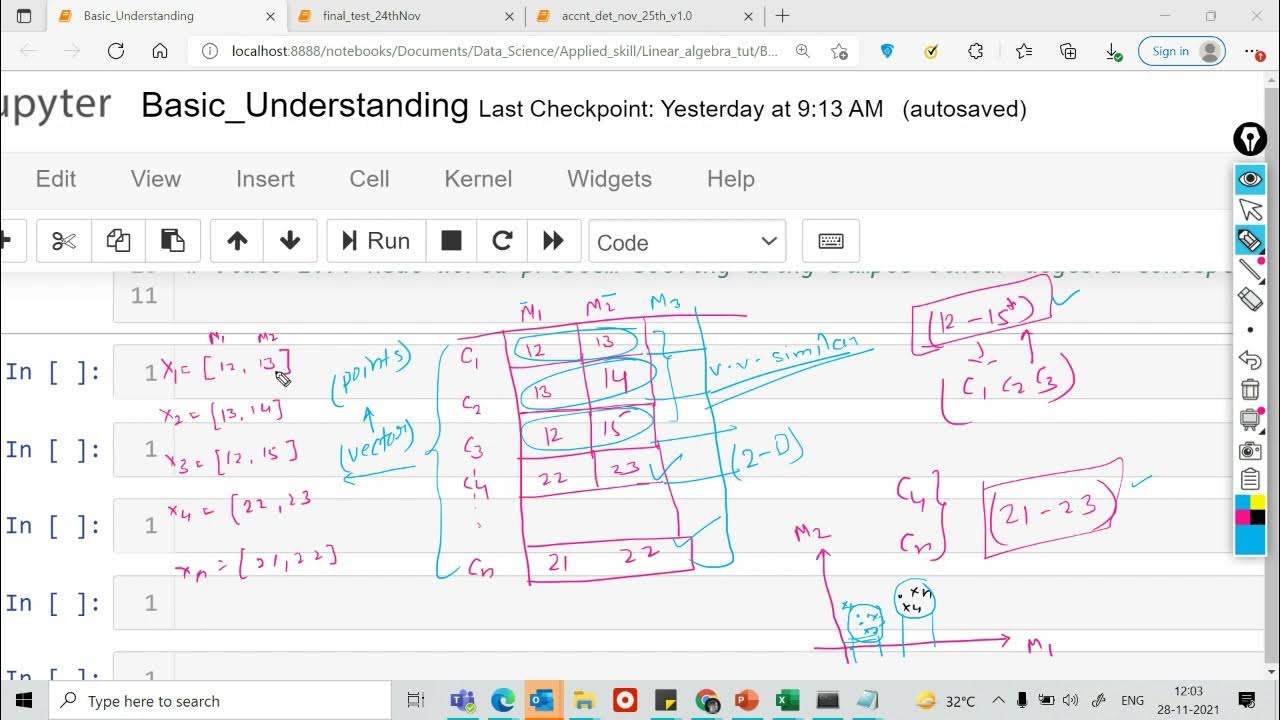1280x720 pixels.
Task: Open the browser settings and more menu
Action: 1254,51
